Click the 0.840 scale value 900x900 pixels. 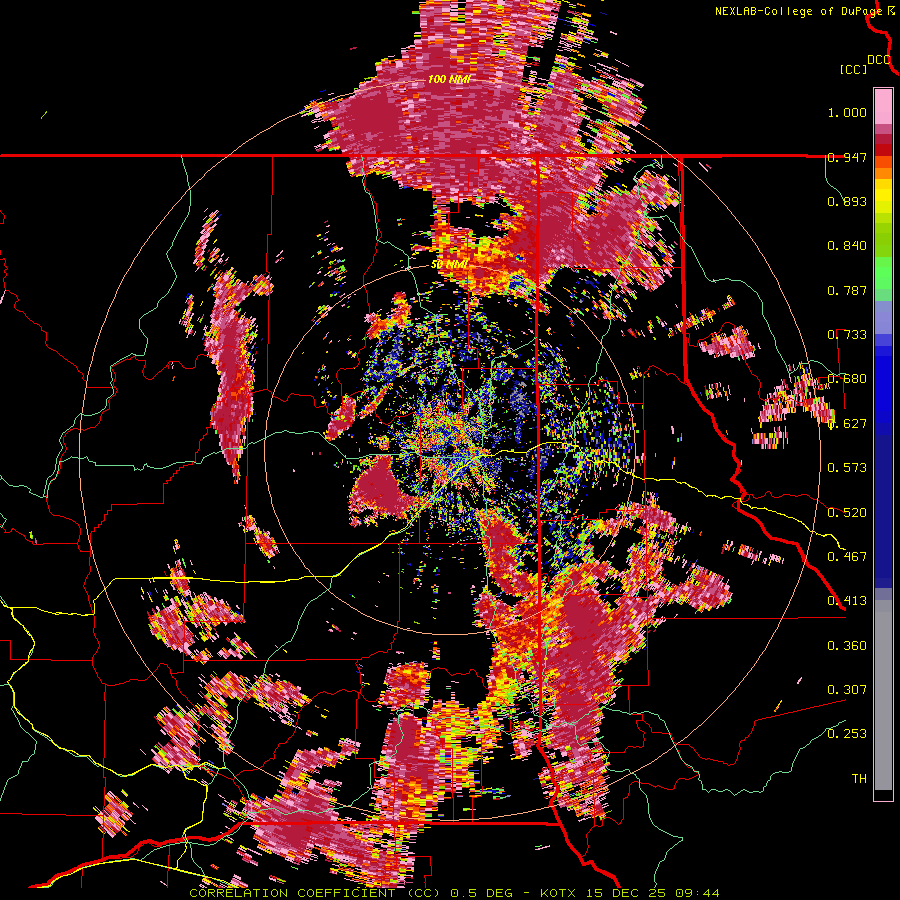[x=847, y=246]
